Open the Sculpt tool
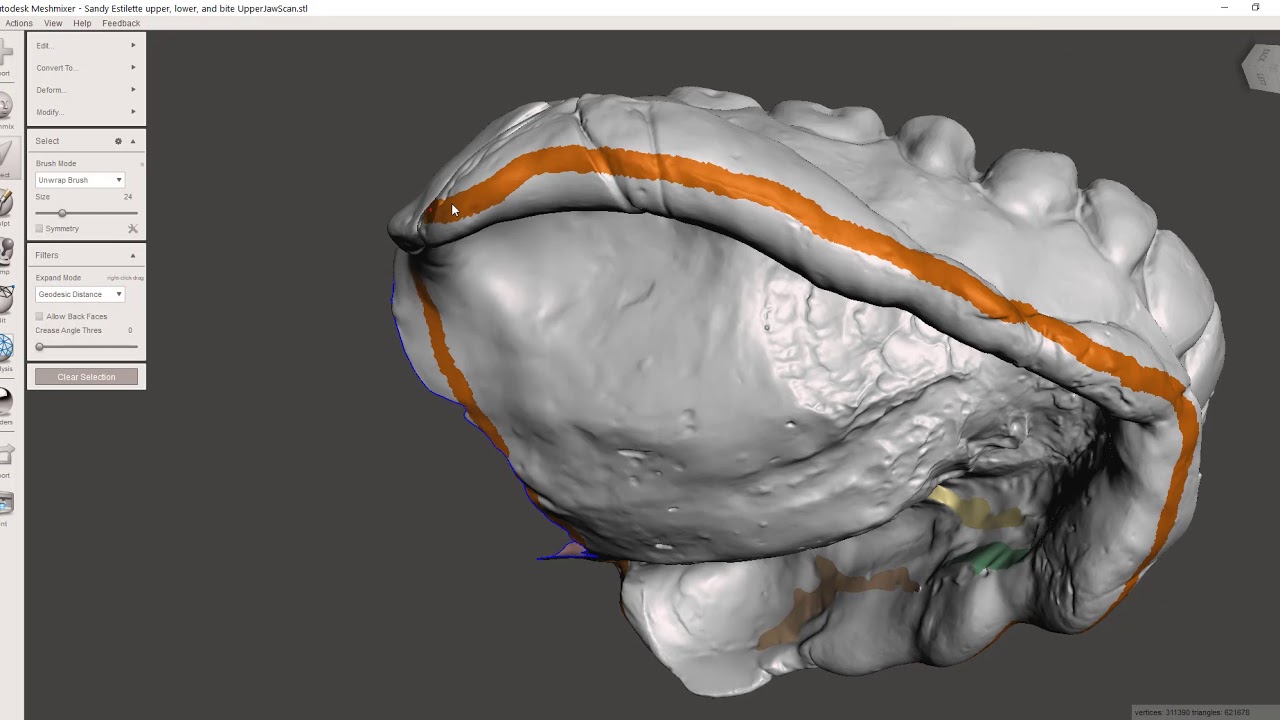The width and height of the screenshot is (1280, 720). pos(5,206)
